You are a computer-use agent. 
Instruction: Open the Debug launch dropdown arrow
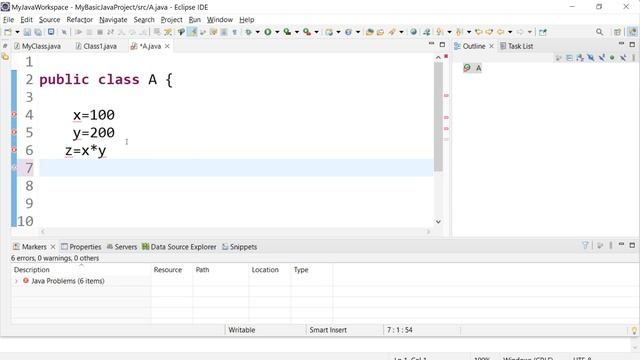click(x=258, y=32)
